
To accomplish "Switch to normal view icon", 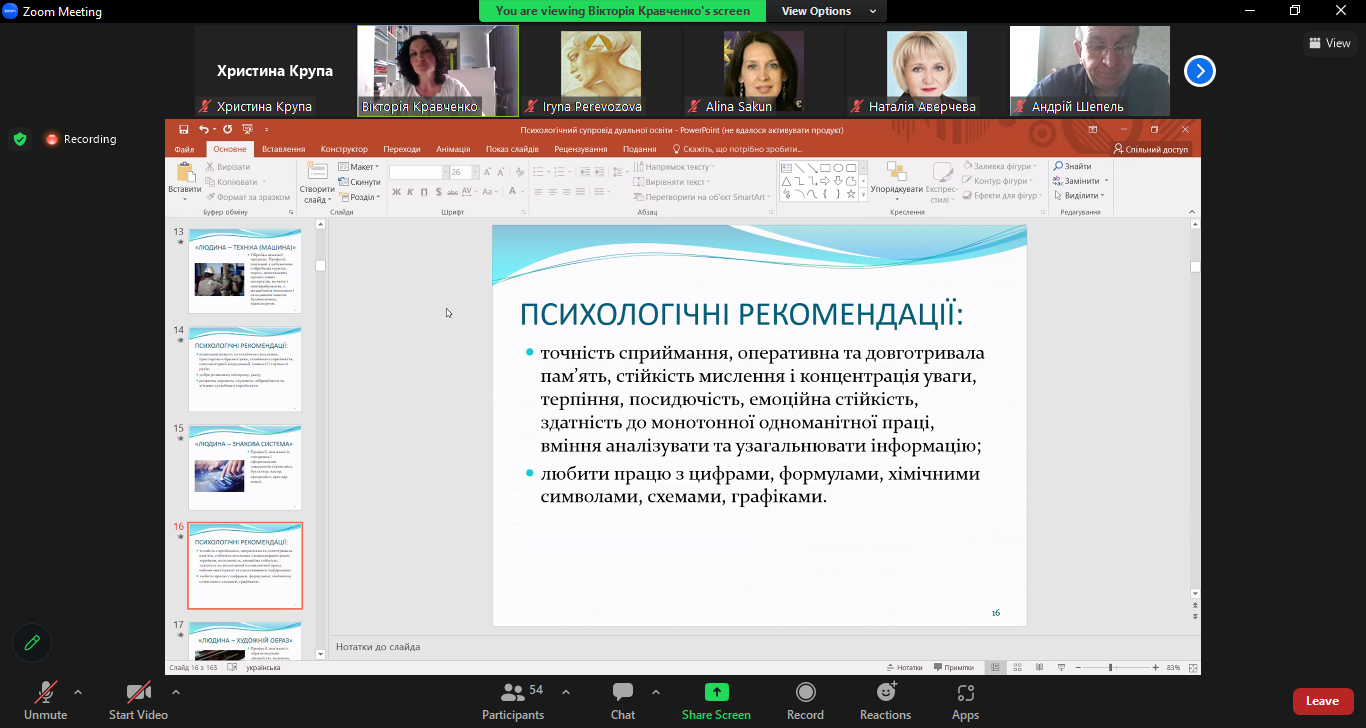I will pos(996,667).
